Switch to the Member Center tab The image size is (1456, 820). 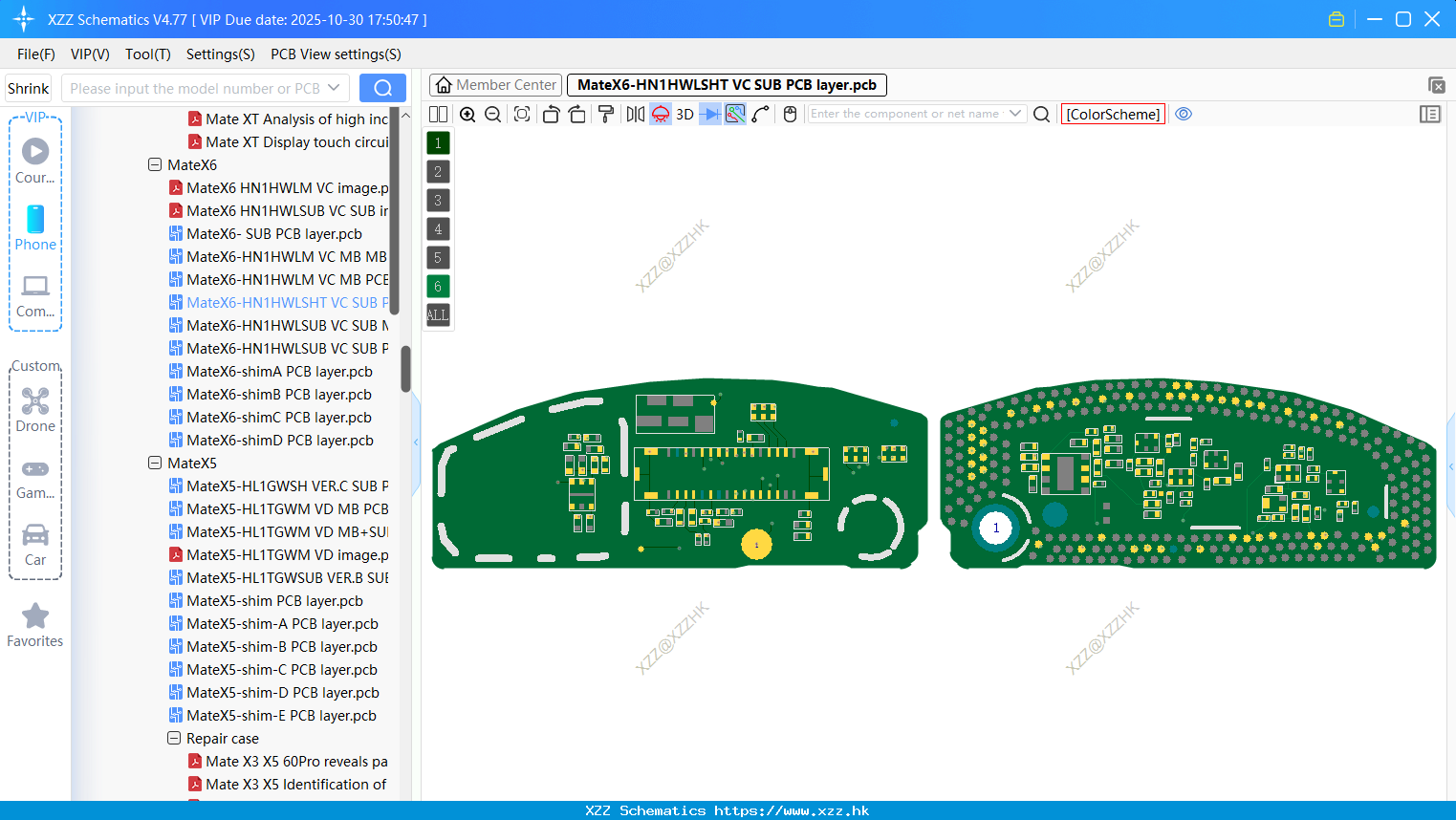coord(495,85)
